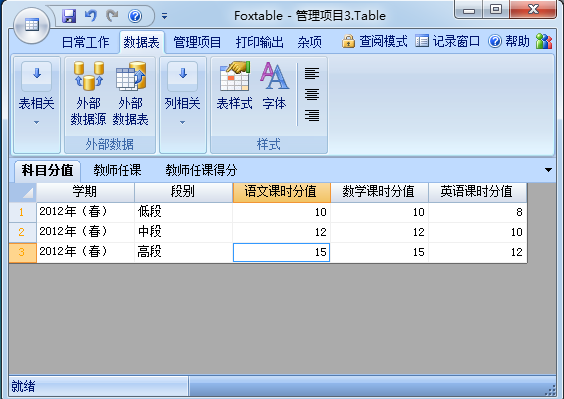Click the blue help icon in quick access toolbar
This screenshot has width=564, height=399.
[135, 16]
